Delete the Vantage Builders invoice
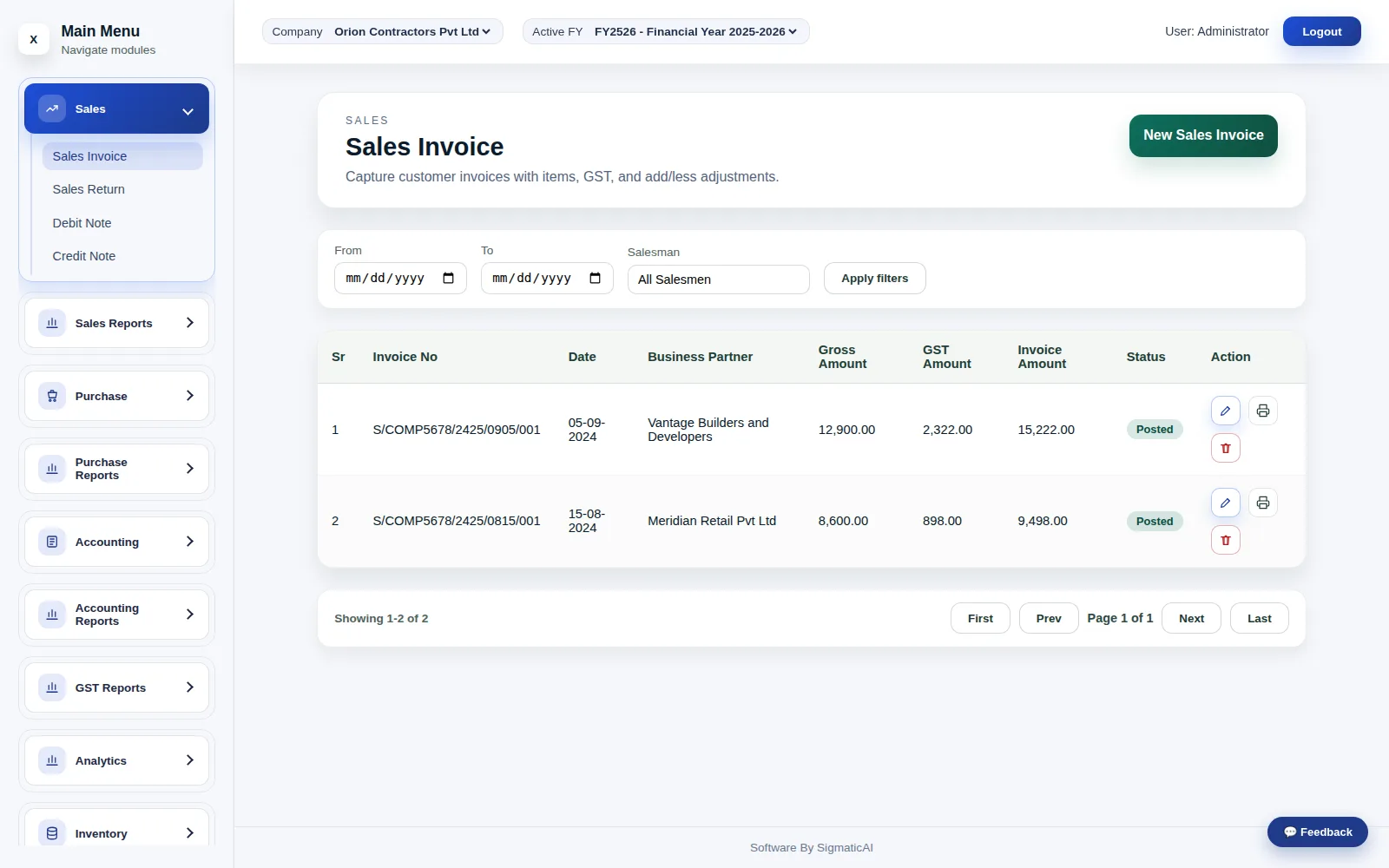 tap(1225, 448)
